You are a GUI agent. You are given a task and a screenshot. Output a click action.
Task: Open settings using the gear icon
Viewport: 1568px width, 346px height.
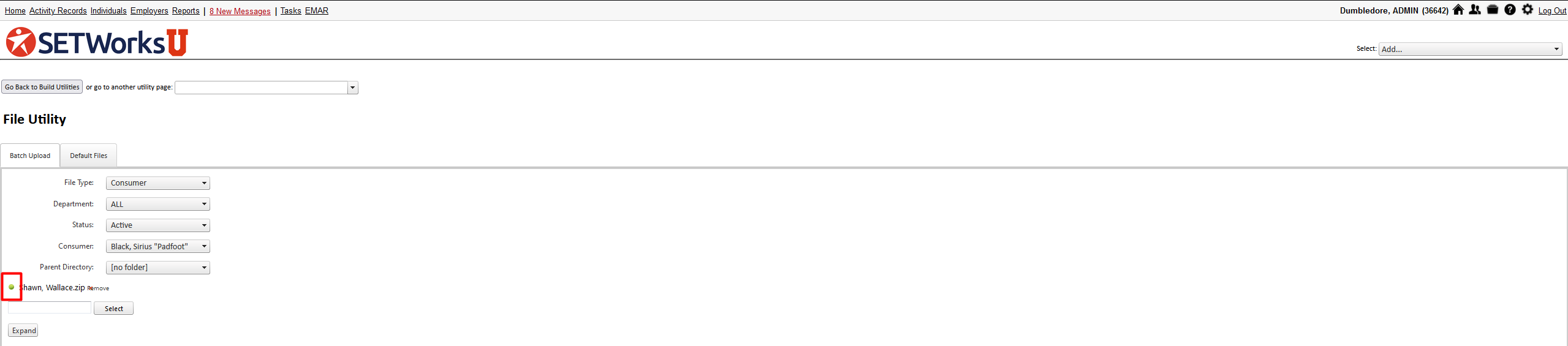tap(1528, 10)
